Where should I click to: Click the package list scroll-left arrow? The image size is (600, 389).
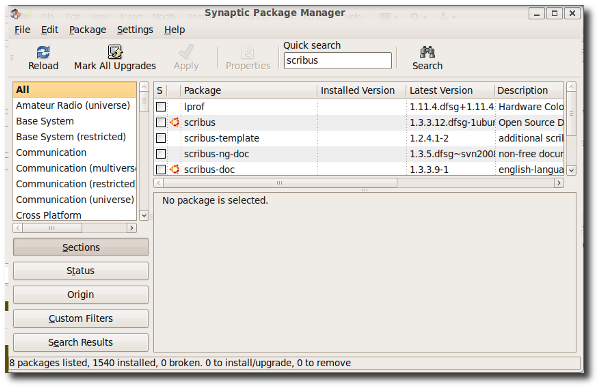point(159,183)
